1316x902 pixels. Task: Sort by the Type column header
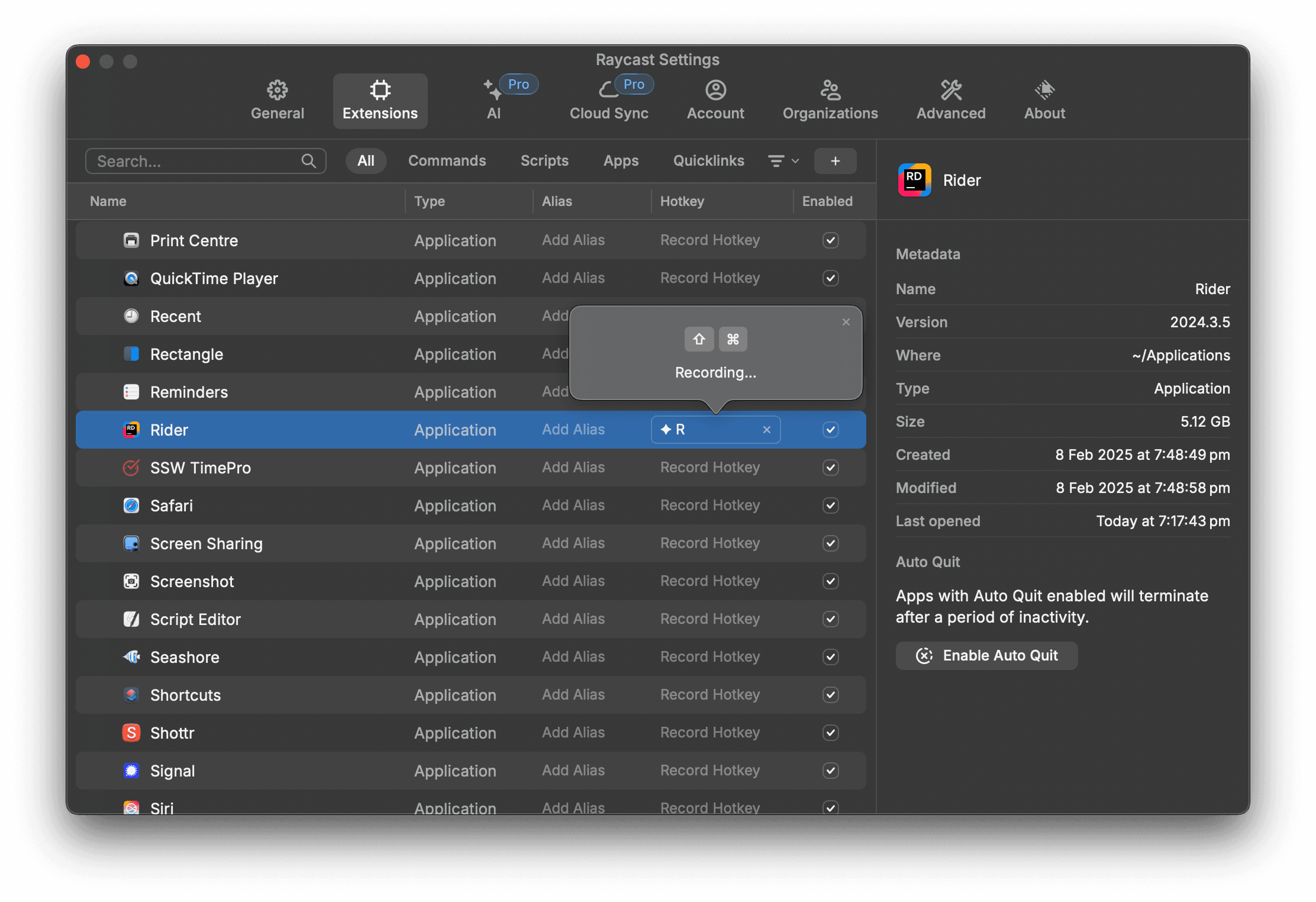click(430, 201)
